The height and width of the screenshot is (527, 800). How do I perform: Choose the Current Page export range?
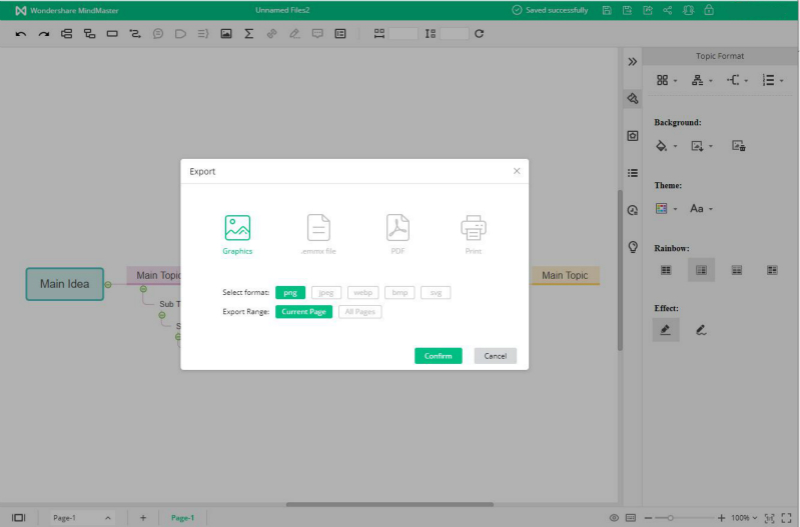(304, 312)
